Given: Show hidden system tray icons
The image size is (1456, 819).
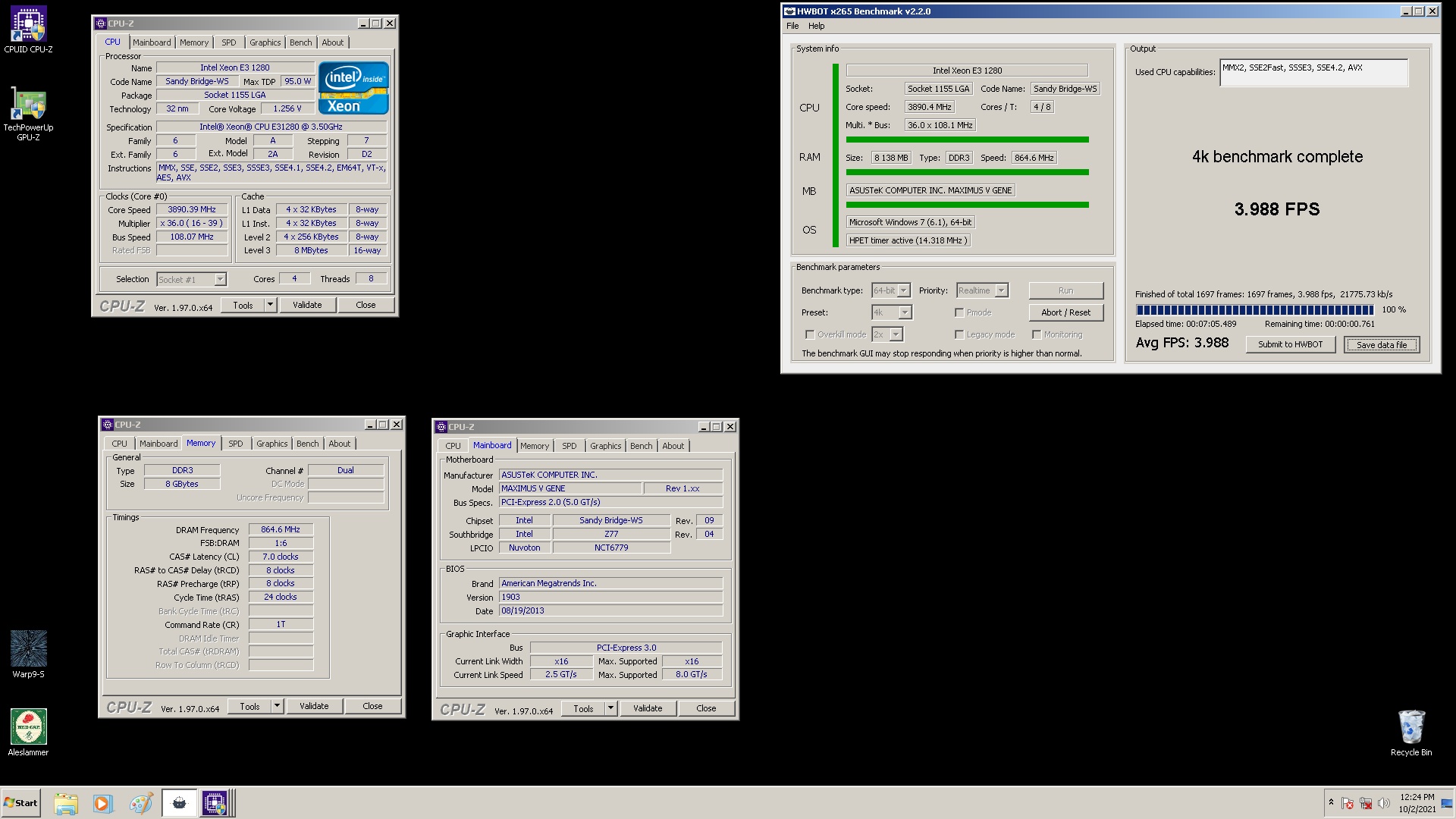Looking at the screenshot, I should point(1330,802).
